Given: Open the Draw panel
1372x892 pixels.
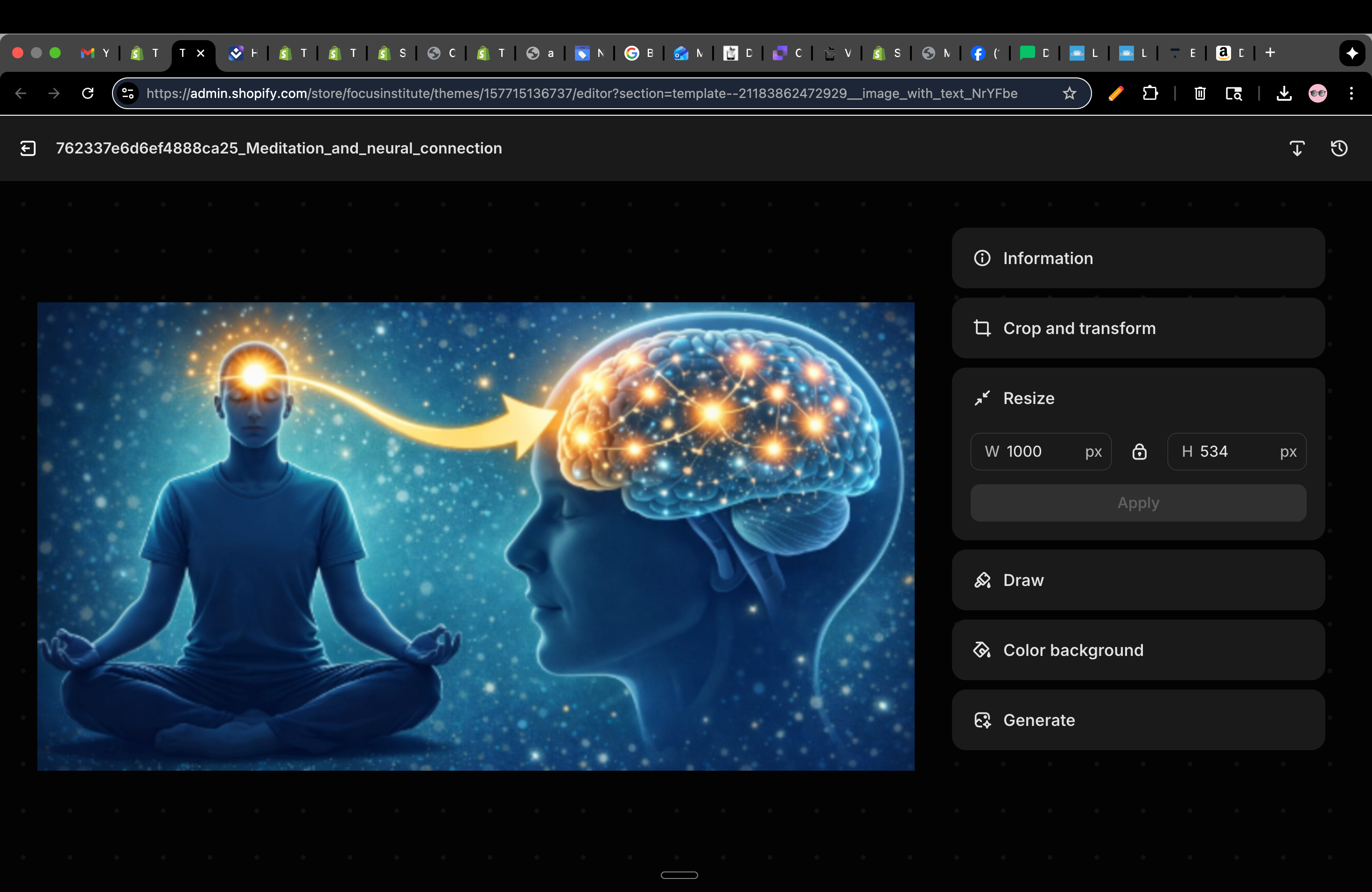Looking at the screenshot, I should [x=1138, y=580].
